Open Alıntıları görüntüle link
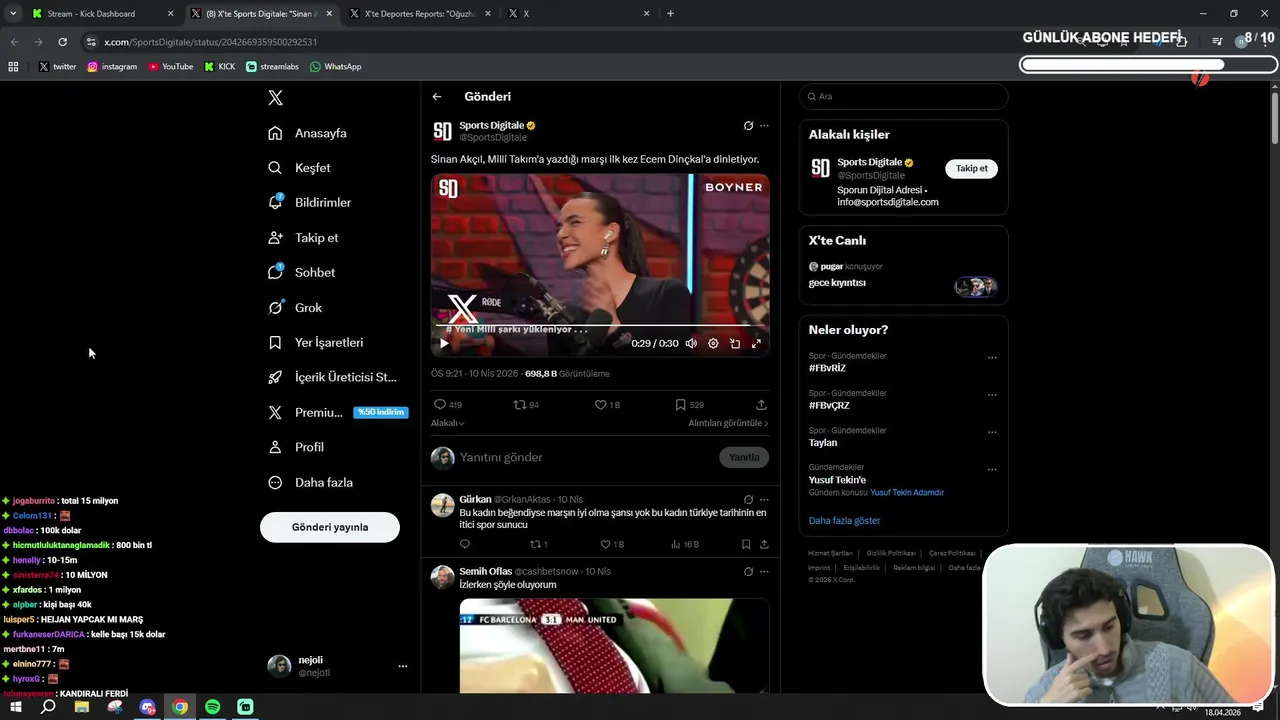Viewport: 1280px width, 720px height. [728, 423]
